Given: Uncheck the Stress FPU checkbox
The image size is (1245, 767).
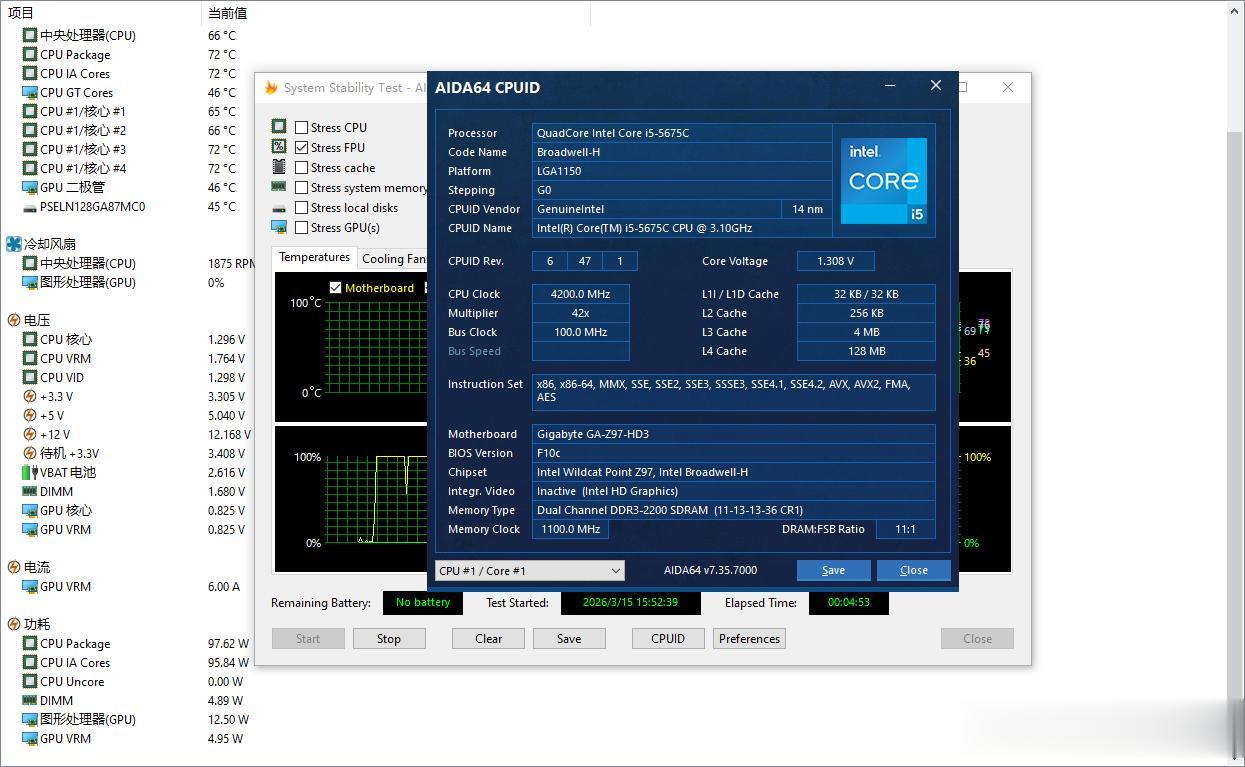Looking at the screenshot, I should click(x=301, y=147).
